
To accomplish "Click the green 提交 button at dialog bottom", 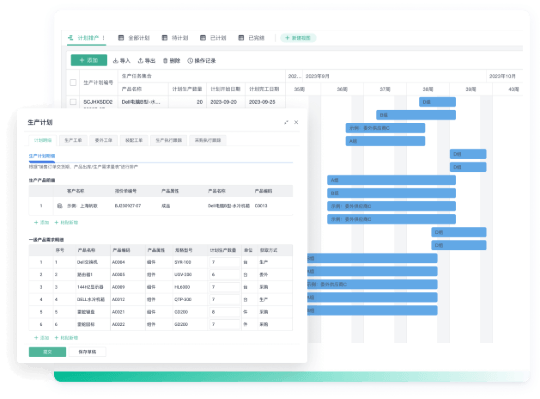I will [x=47, y=352].
